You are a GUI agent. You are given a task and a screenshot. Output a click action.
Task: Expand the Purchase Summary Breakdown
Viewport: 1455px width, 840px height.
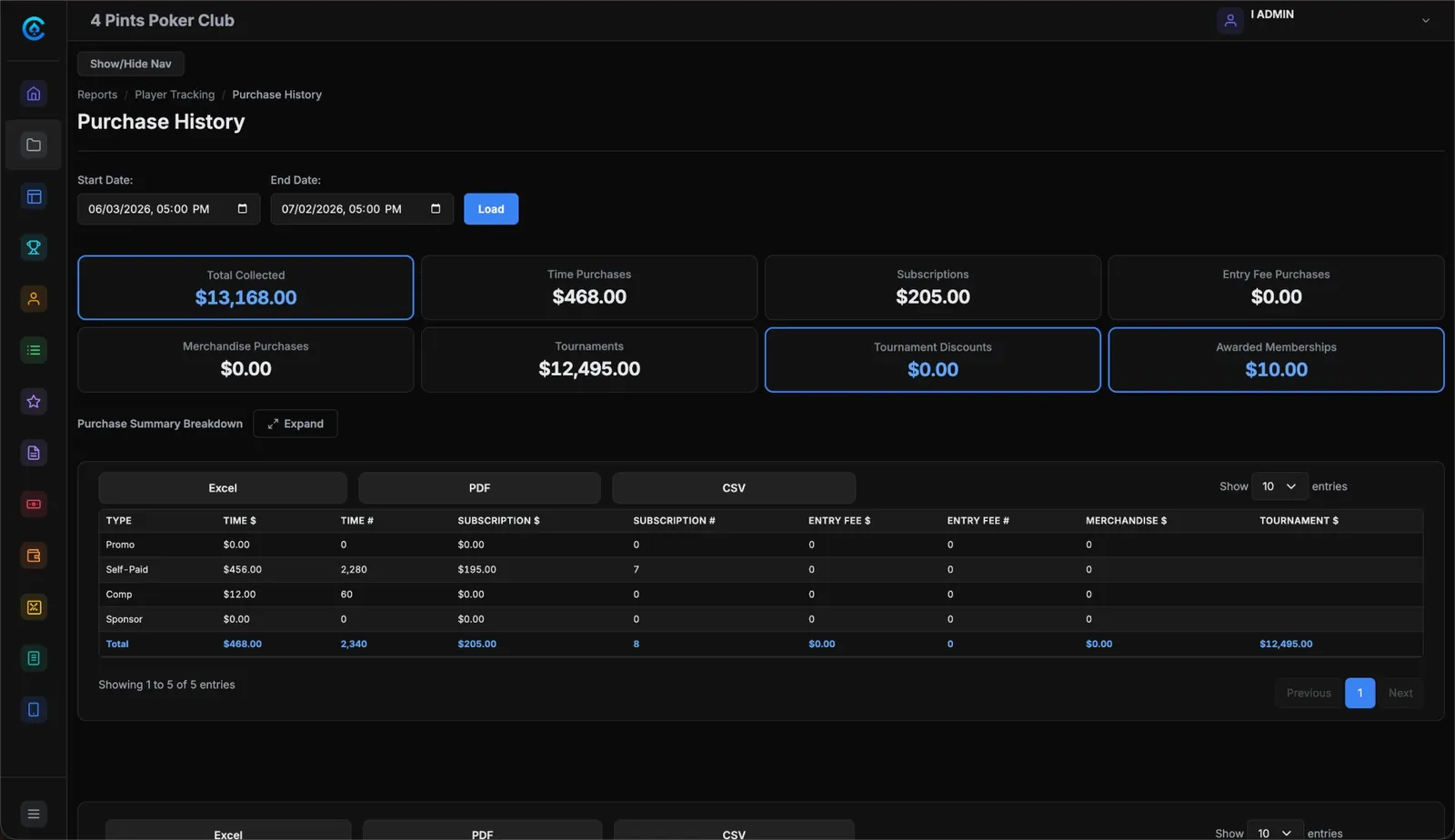(296, 424)
